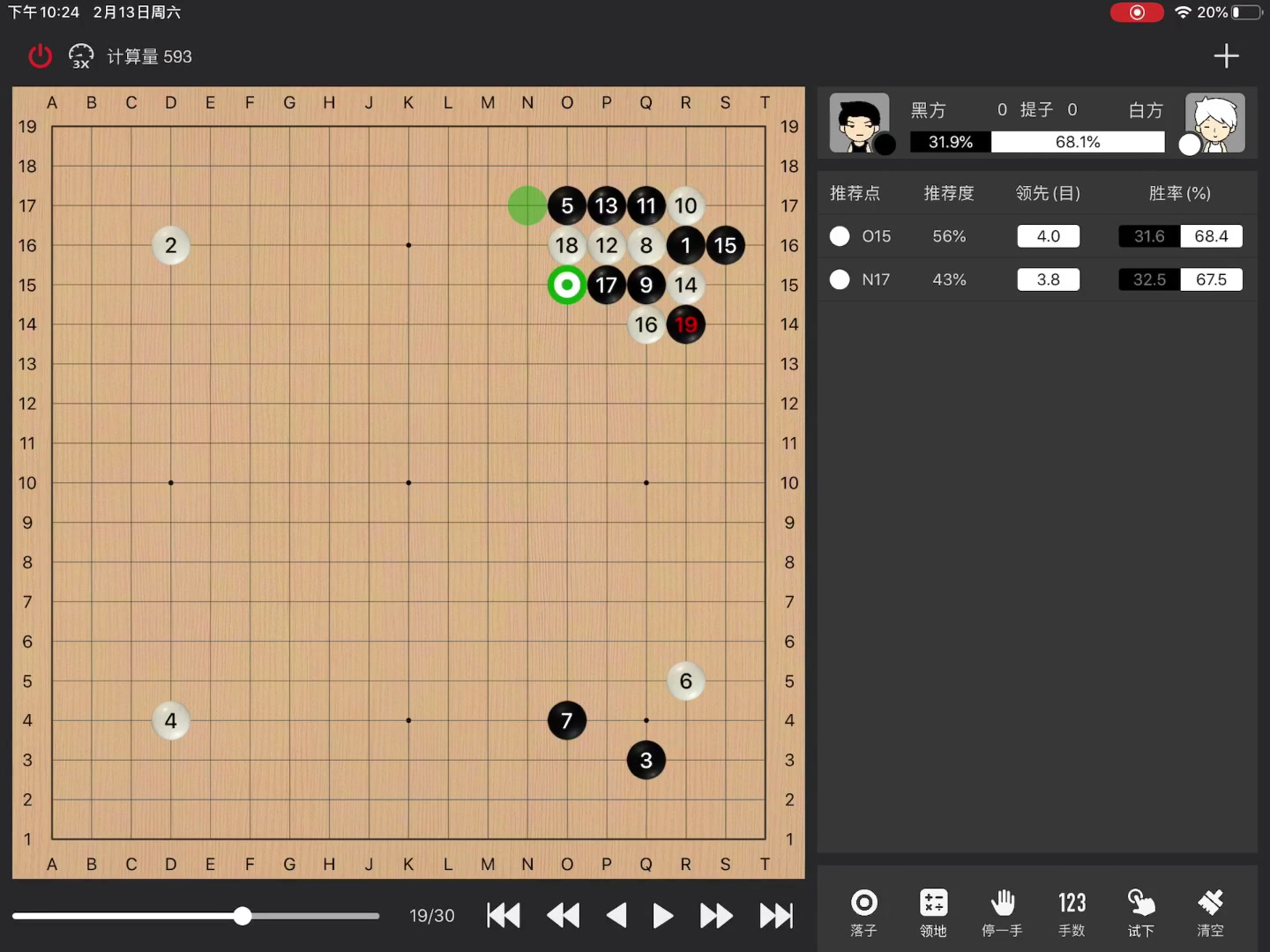1270x952 pixels.
Task: Tap the black player avatar
Action: coord(860,123)
